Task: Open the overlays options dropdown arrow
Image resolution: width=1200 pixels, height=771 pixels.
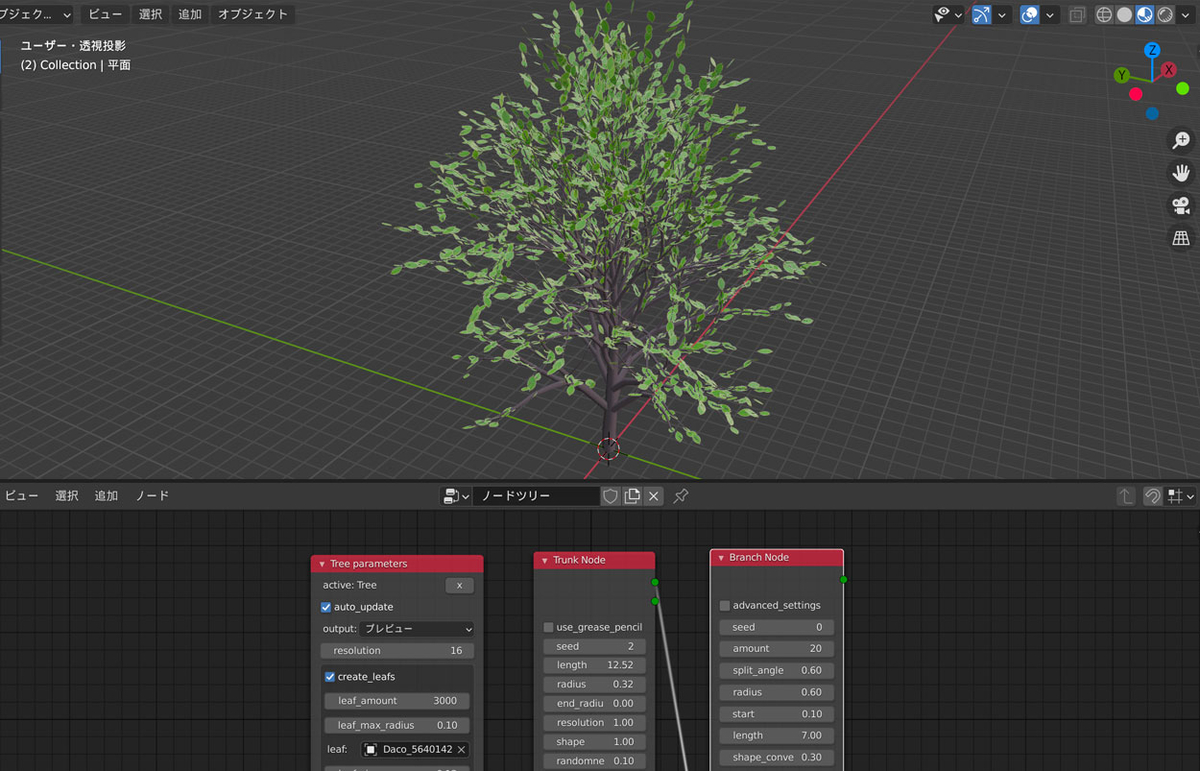Action: (1050, 15)
